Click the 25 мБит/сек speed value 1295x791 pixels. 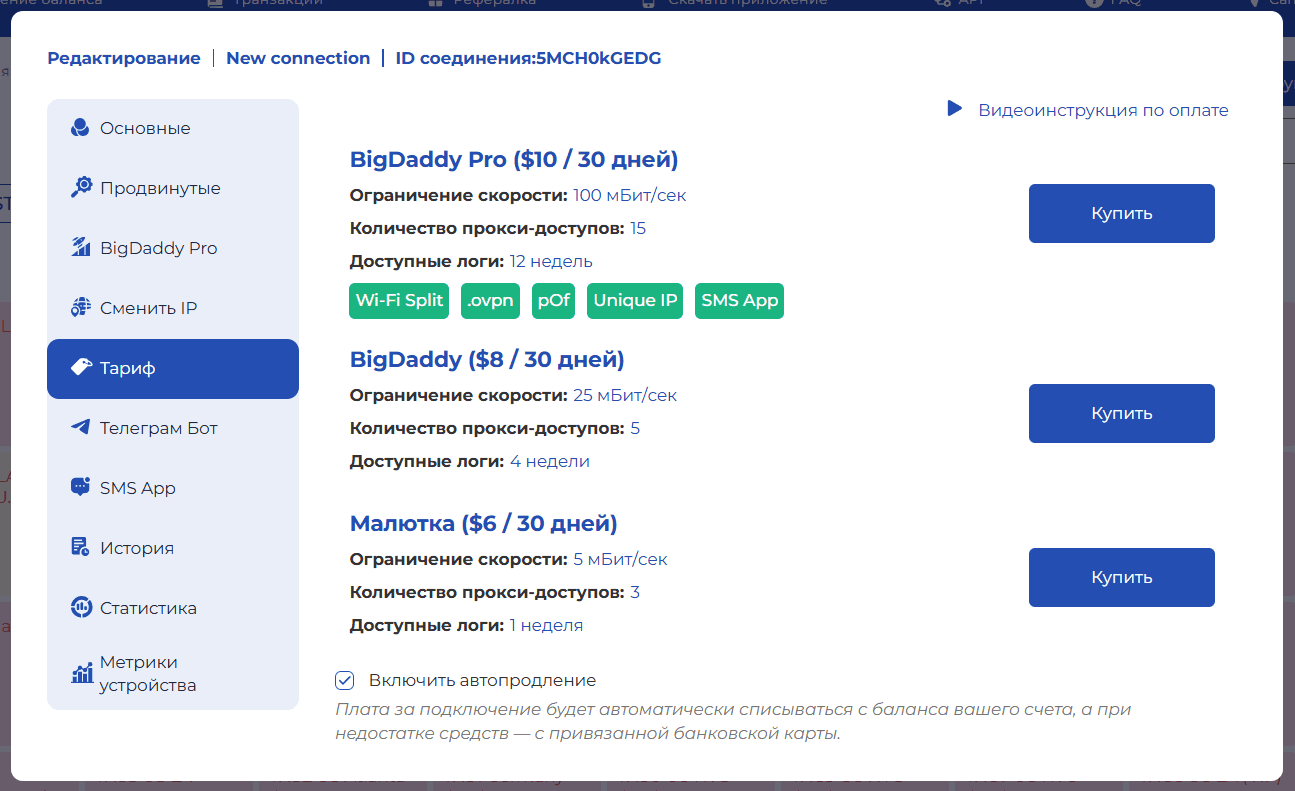[x=625, y=395]
